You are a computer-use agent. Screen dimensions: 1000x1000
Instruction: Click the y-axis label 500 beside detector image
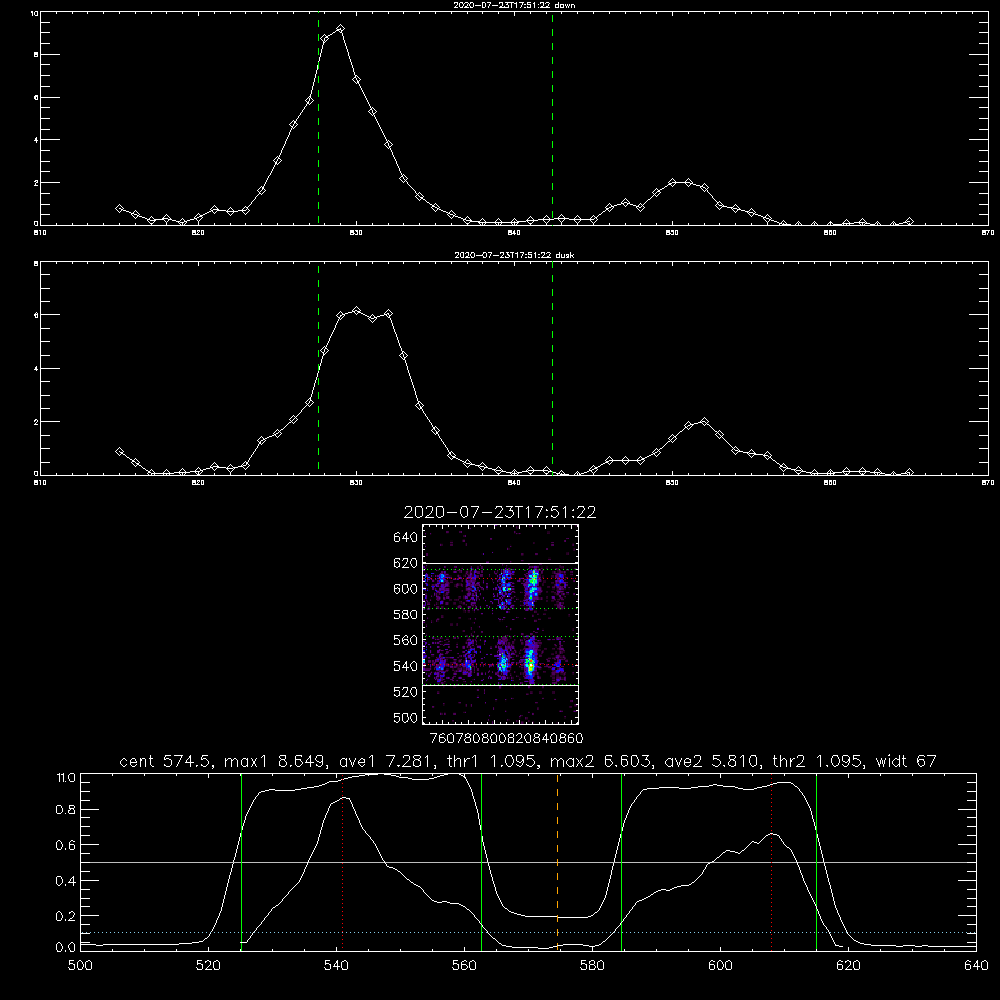(405, 717)
